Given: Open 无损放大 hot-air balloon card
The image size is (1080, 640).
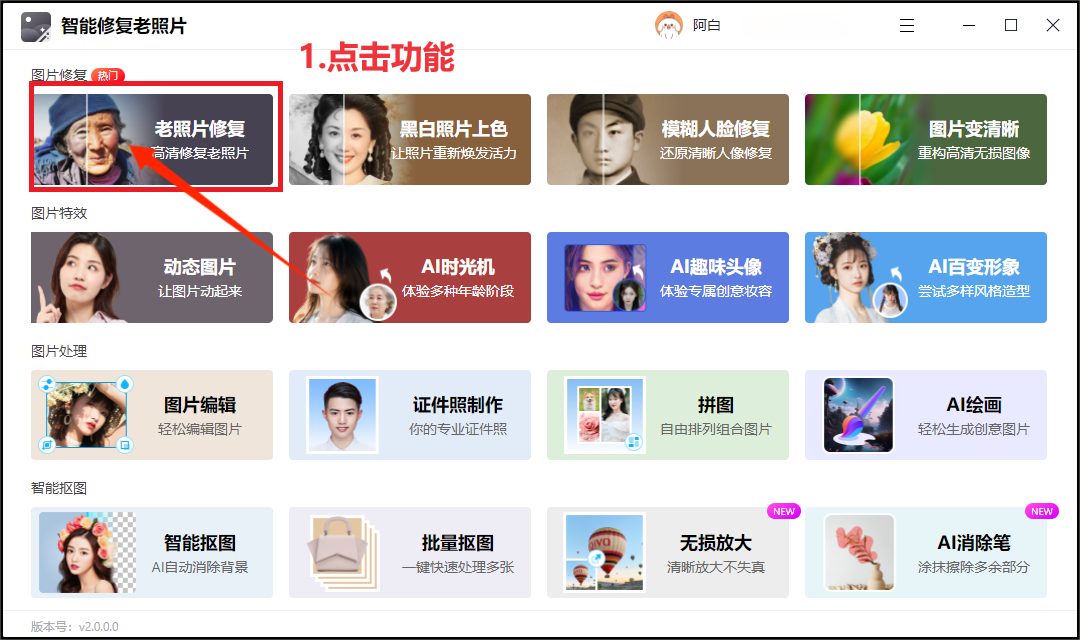Looking at the screenshot, I should click(x=667, y=553).
